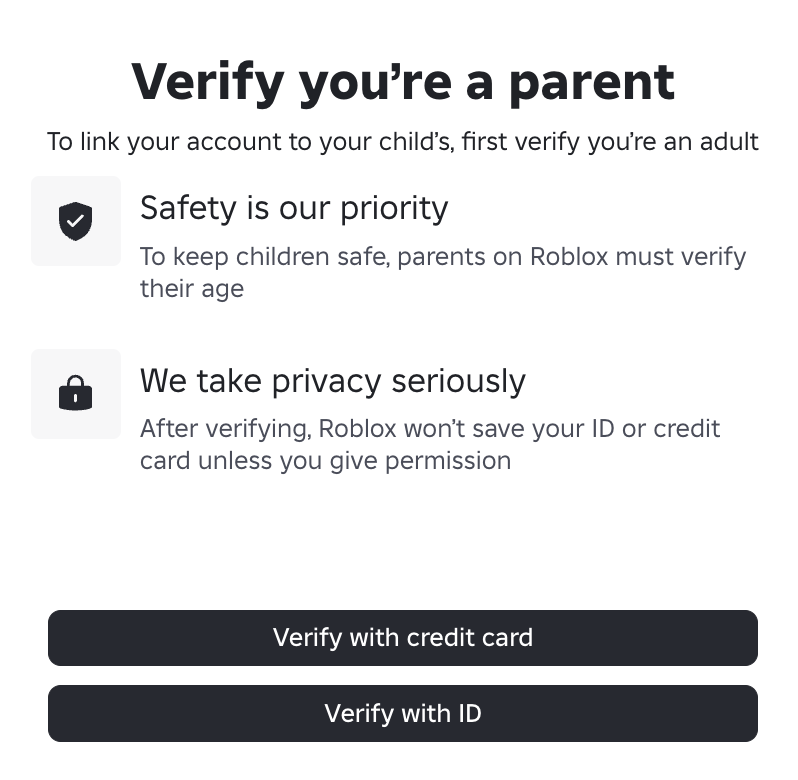Click the padlock privacy icon
Viewport: 798px width, 780px height.
(75, 394)
